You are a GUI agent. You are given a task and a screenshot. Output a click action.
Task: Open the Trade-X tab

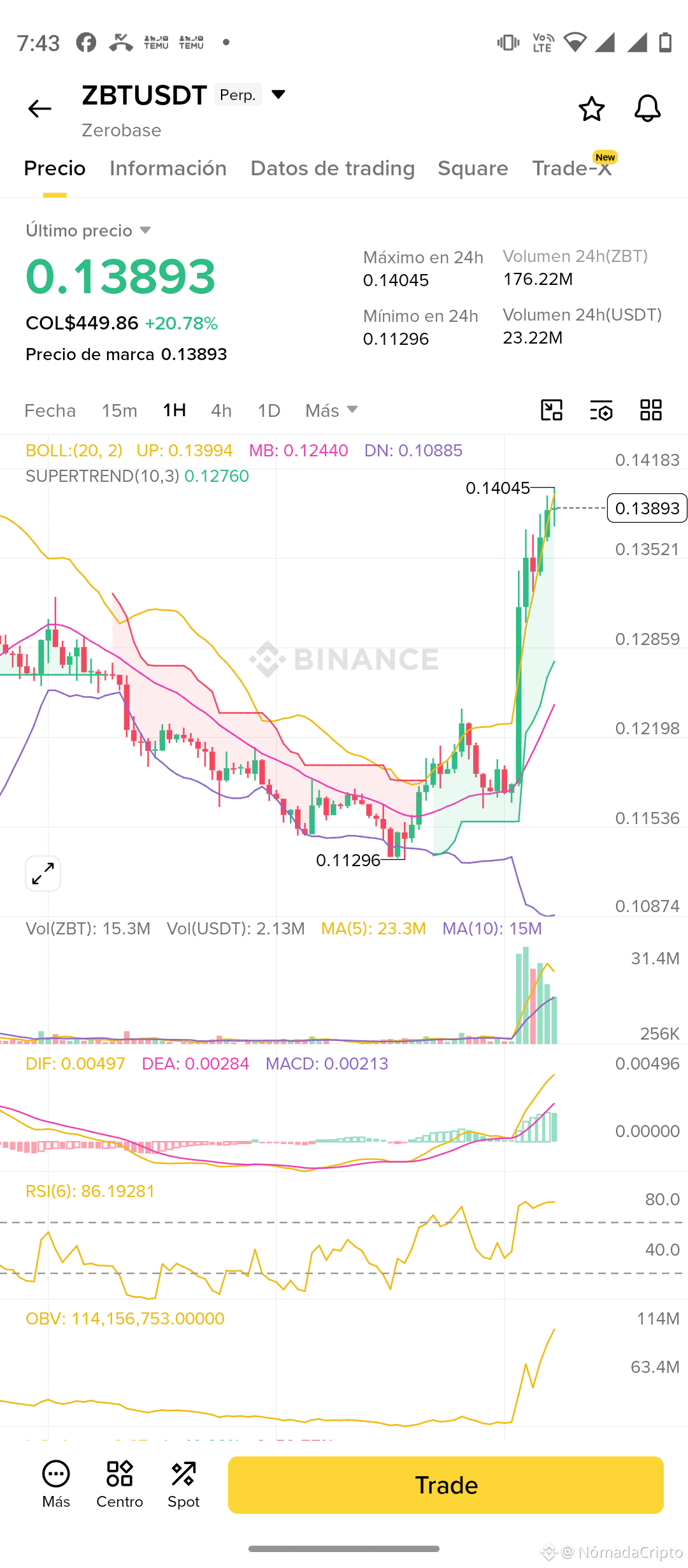572,168
